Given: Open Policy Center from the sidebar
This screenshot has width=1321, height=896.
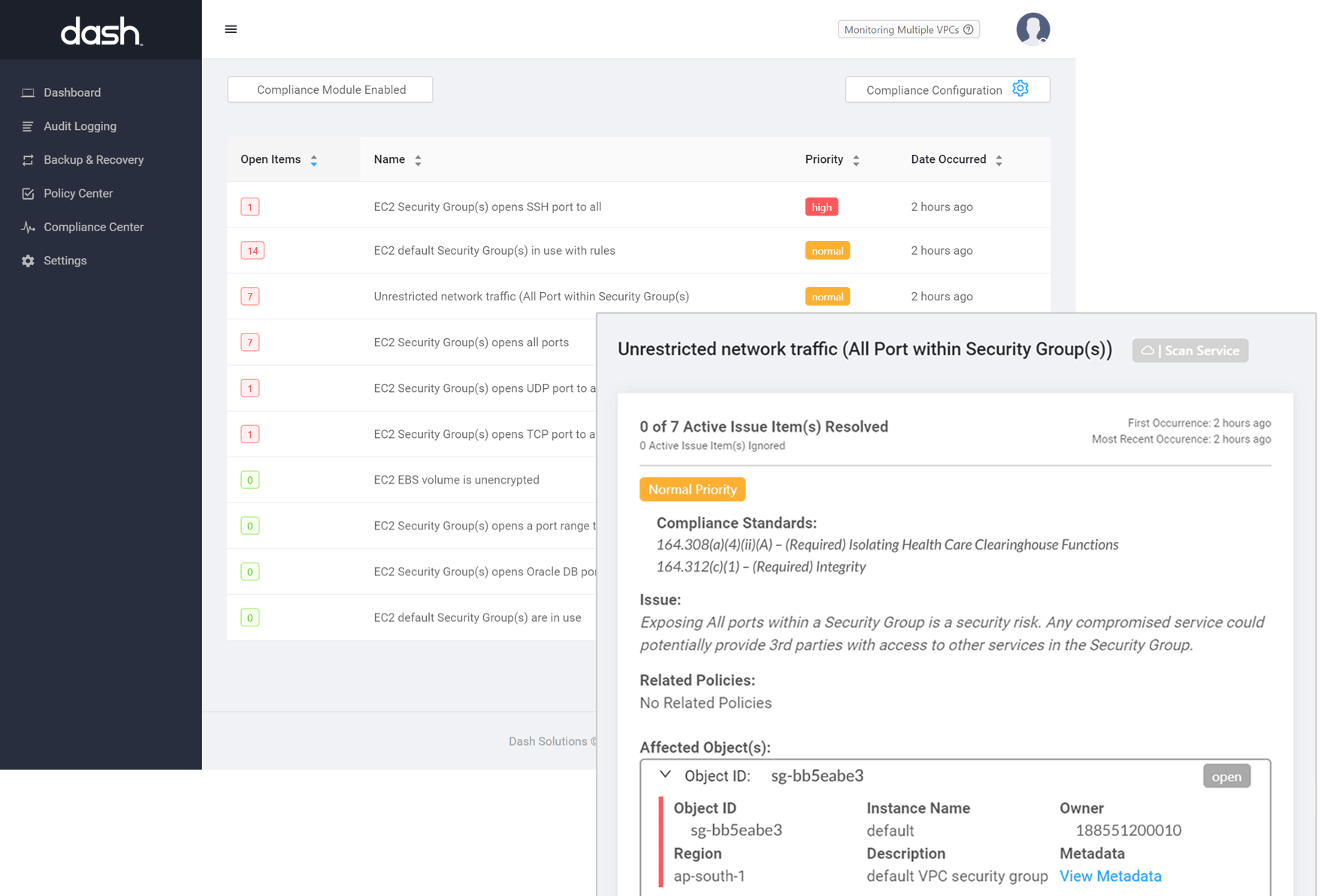Looking at the screenshot, I should point(78,194).
